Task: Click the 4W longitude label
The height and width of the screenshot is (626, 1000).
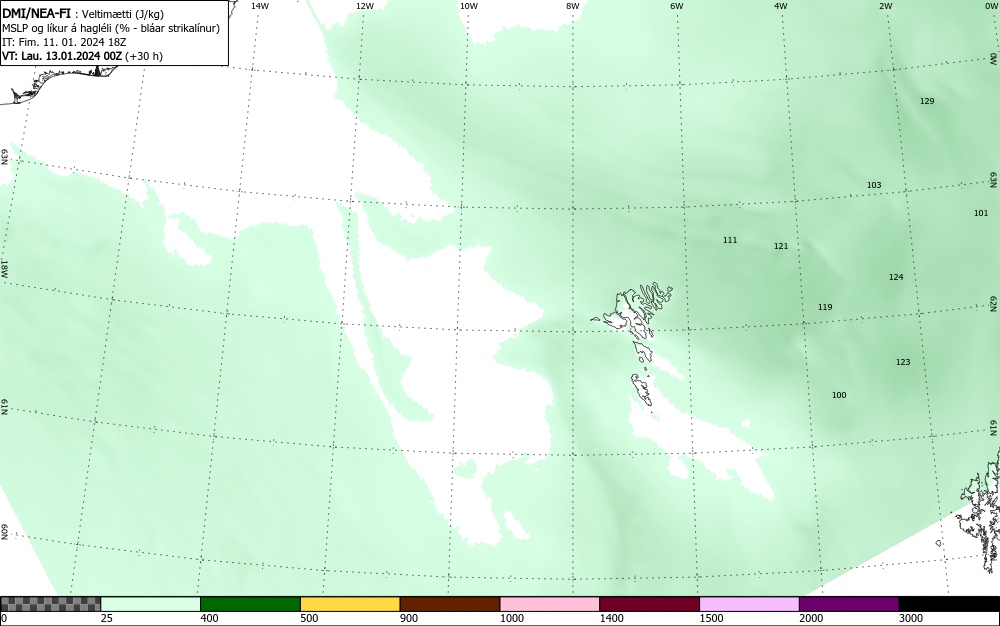Action: tap(781, 6)
